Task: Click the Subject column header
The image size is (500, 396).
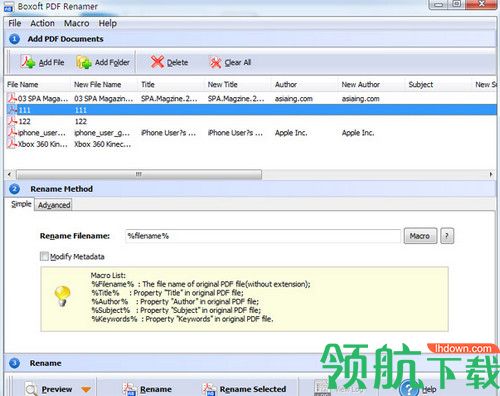Action: (439, 84)
